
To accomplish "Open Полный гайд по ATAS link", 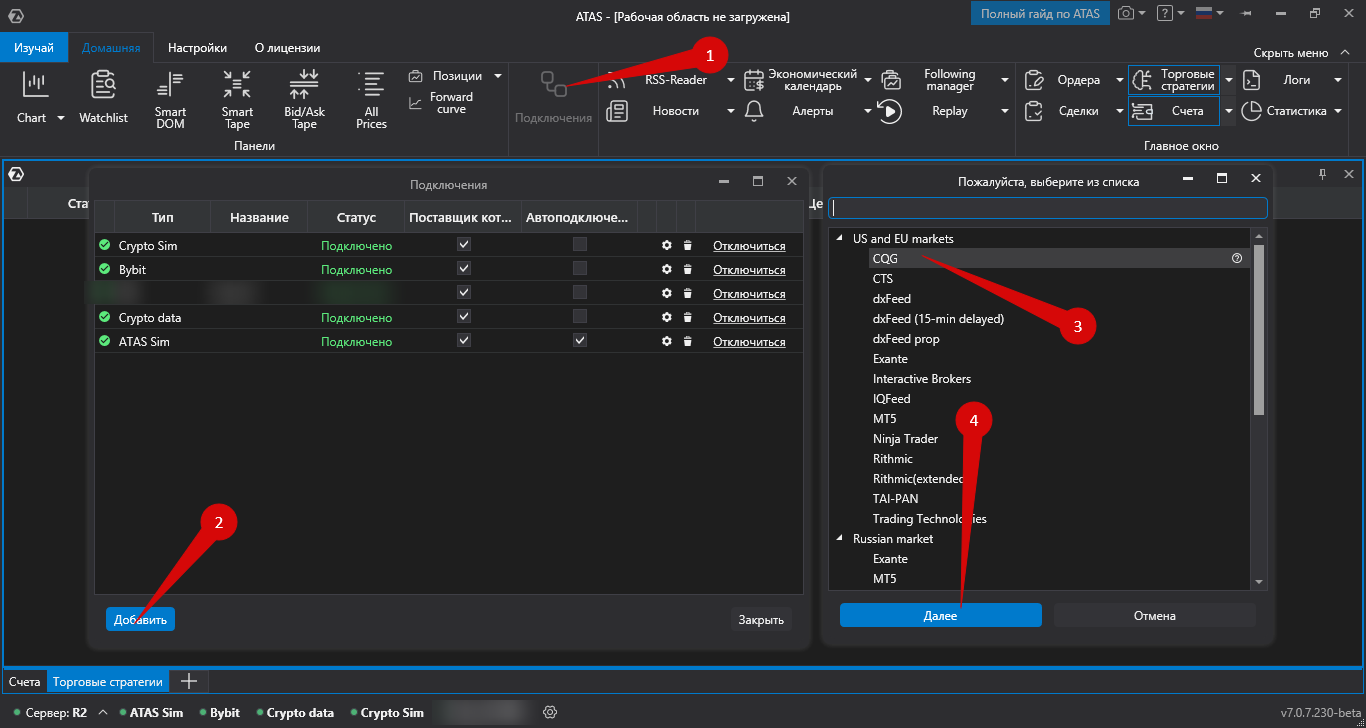I will click(1040, 14).
